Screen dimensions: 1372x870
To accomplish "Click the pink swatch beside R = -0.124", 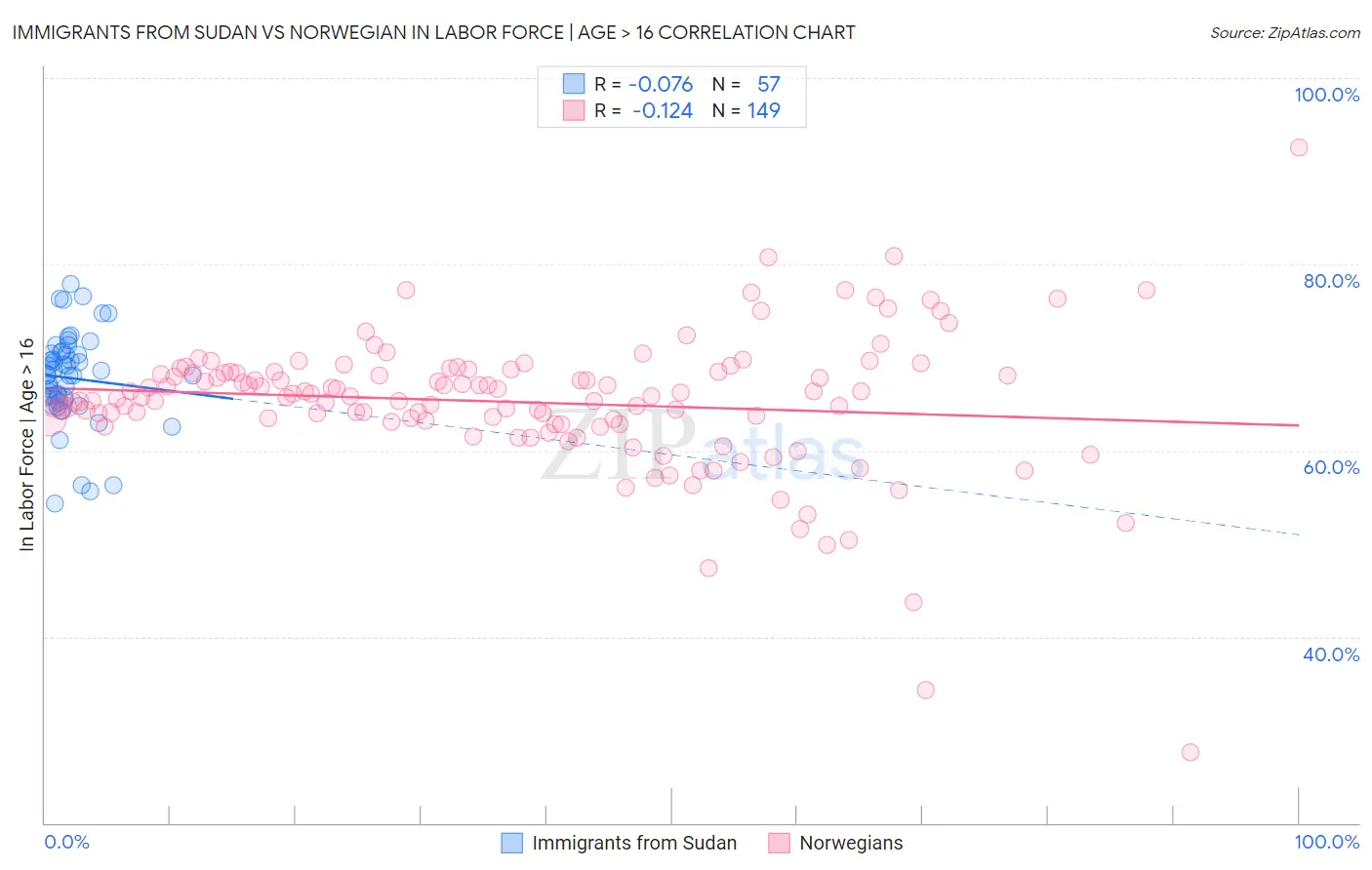I will pos(573,110).
